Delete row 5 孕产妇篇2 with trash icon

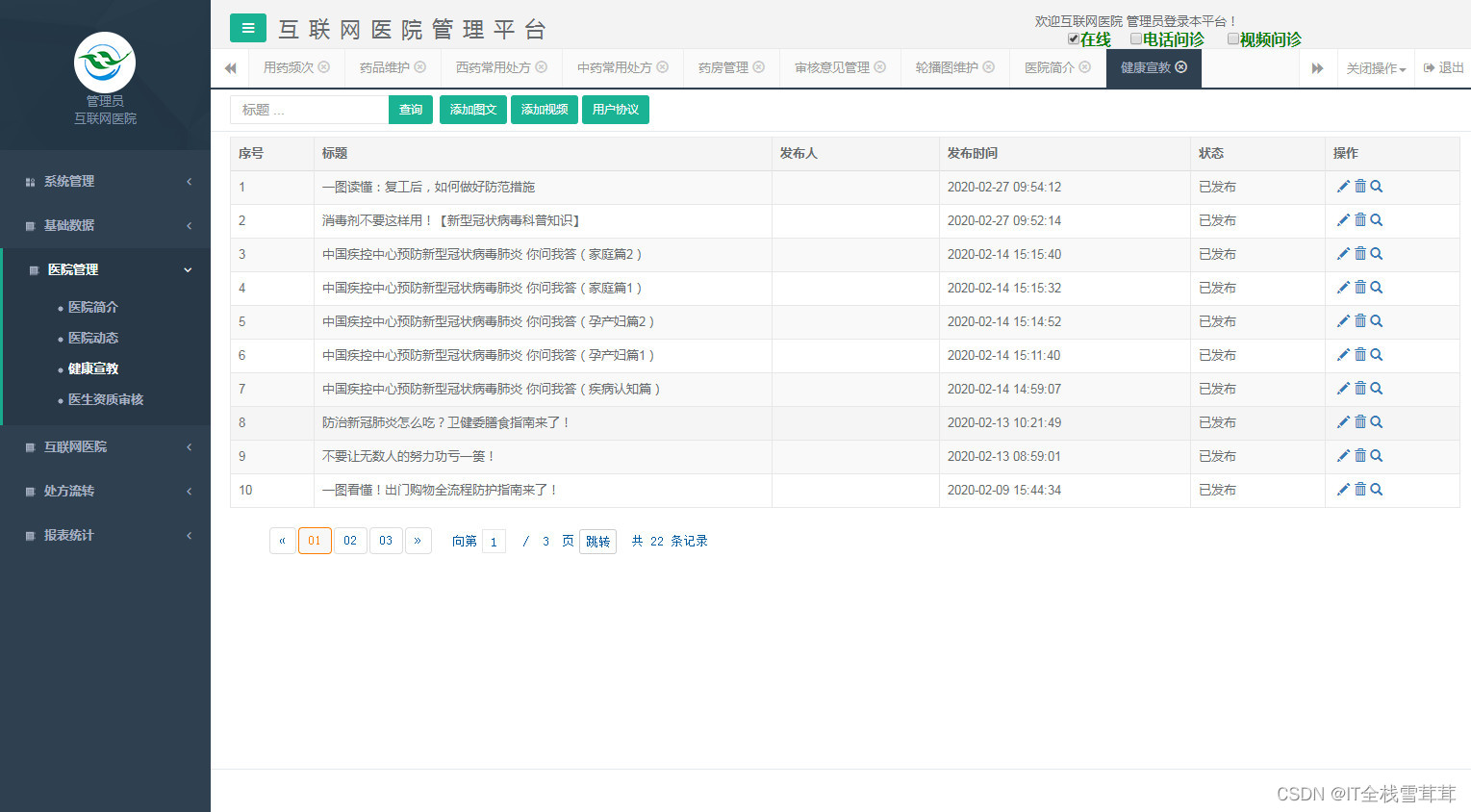pyautogui.click(x=1360, y=321)
